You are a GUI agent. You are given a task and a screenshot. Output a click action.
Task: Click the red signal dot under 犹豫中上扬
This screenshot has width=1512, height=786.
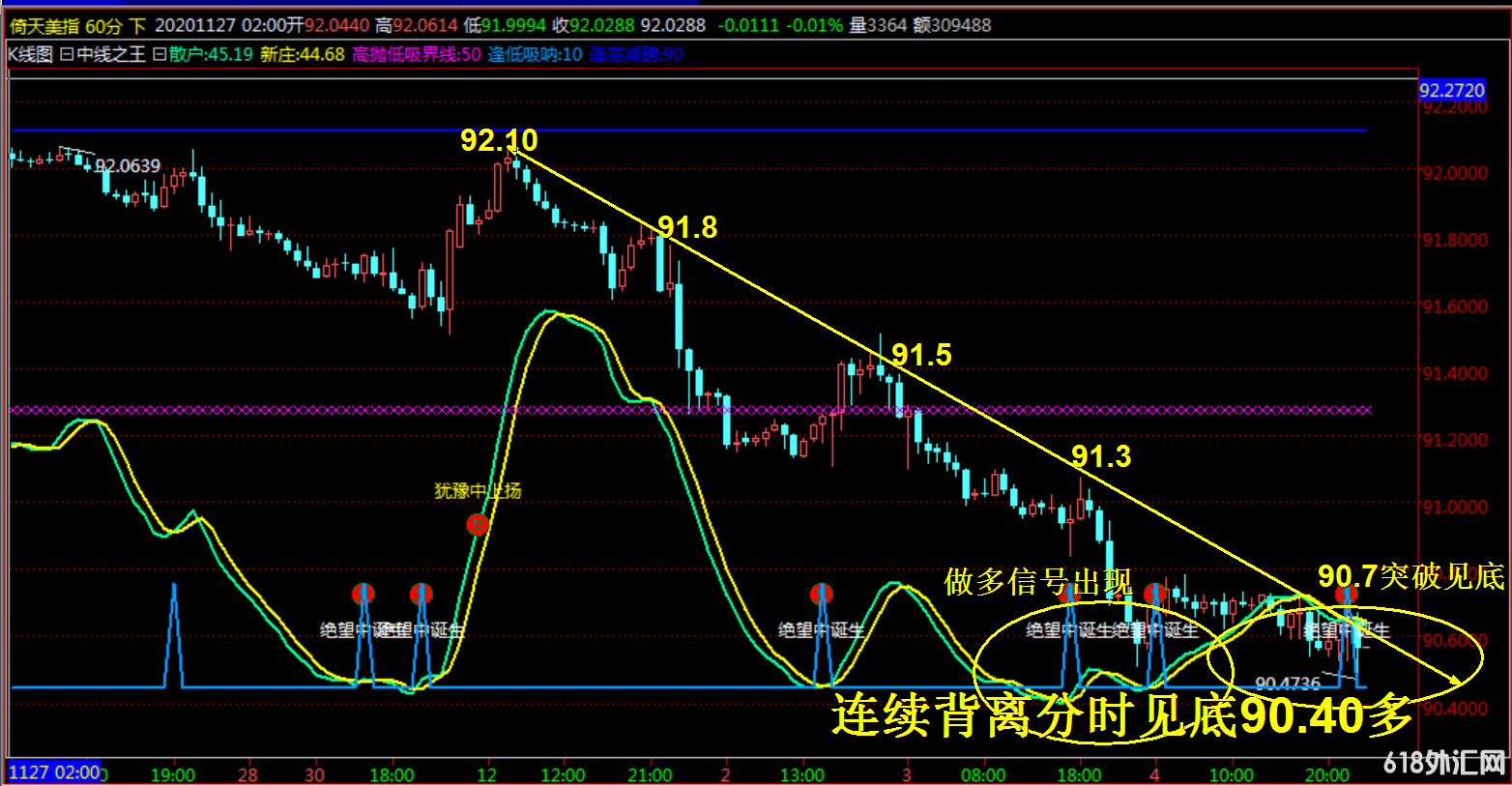477,525
